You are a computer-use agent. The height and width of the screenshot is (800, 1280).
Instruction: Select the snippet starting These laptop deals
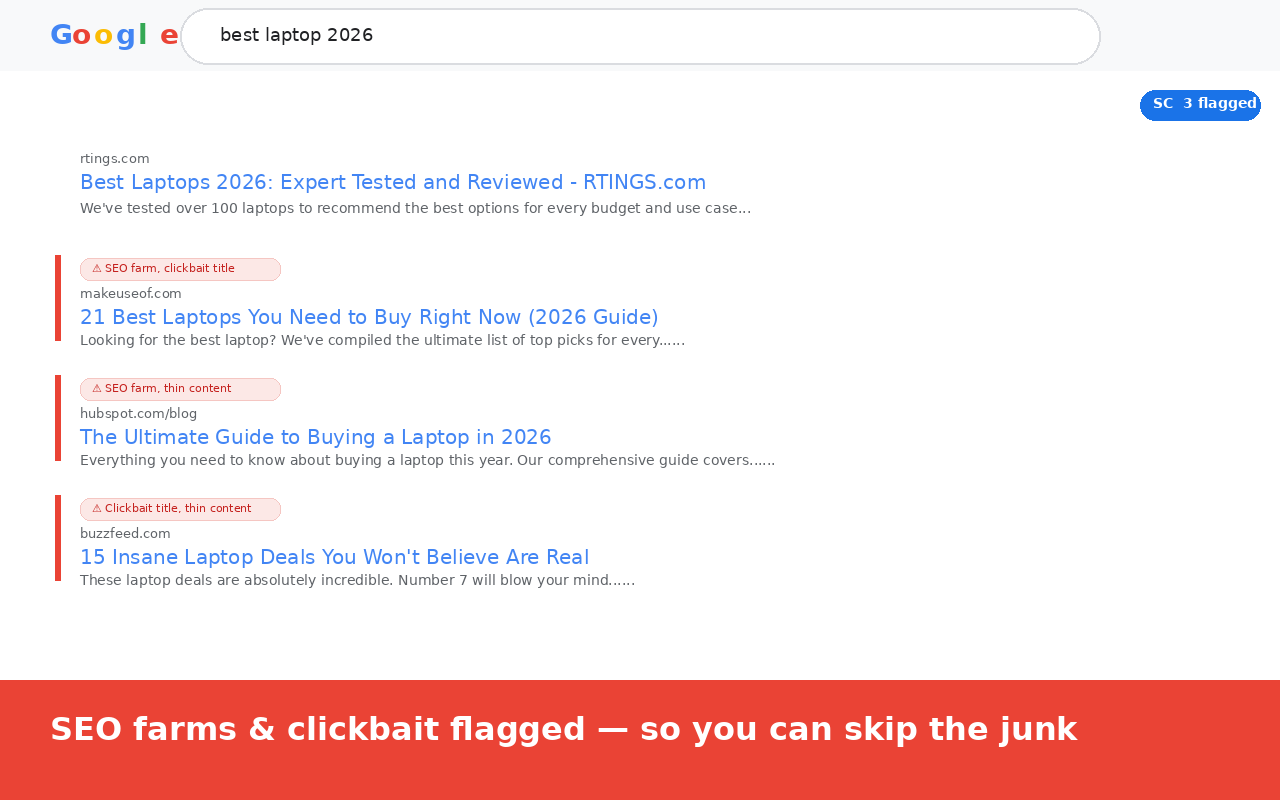(x=358, y=580)
